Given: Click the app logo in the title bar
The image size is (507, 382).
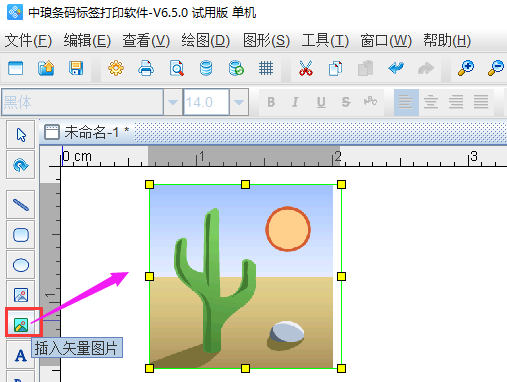Looking at the screenshot, I should pyautogui.click(x=15, y=12).
